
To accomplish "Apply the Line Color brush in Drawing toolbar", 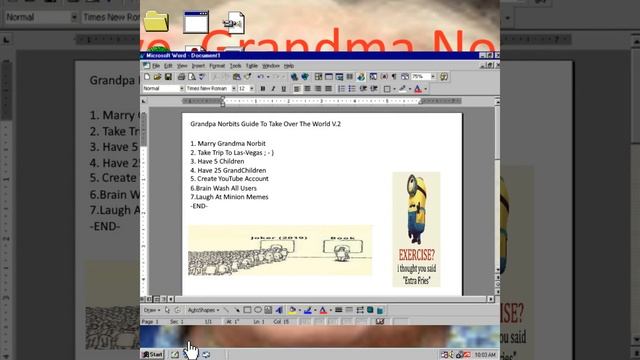I will [x=308, y=310].
